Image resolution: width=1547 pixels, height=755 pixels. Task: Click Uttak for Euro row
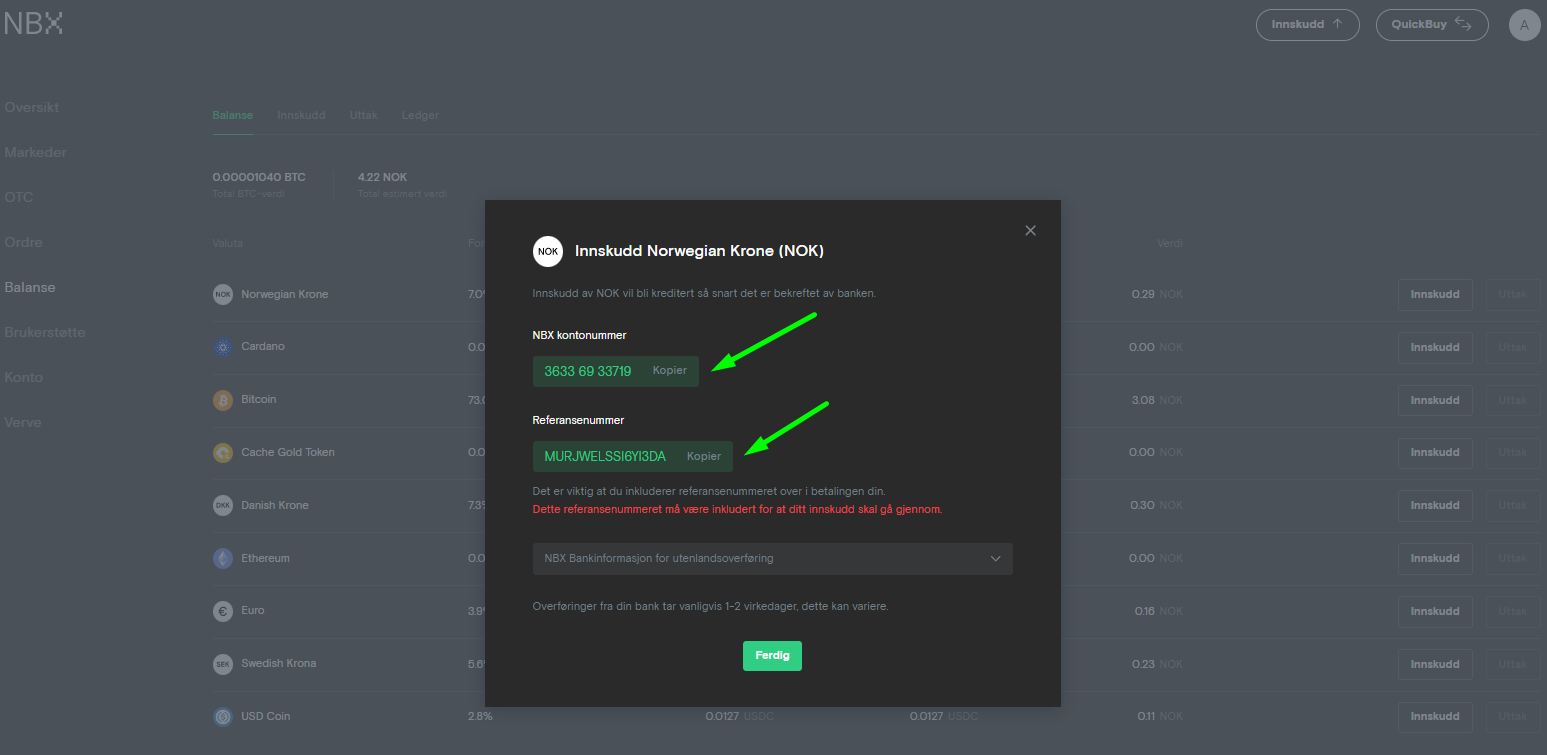point(1513,612)
